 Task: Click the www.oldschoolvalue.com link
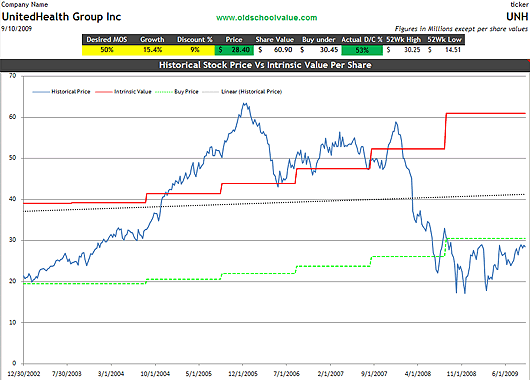click(x=266, y=18)
